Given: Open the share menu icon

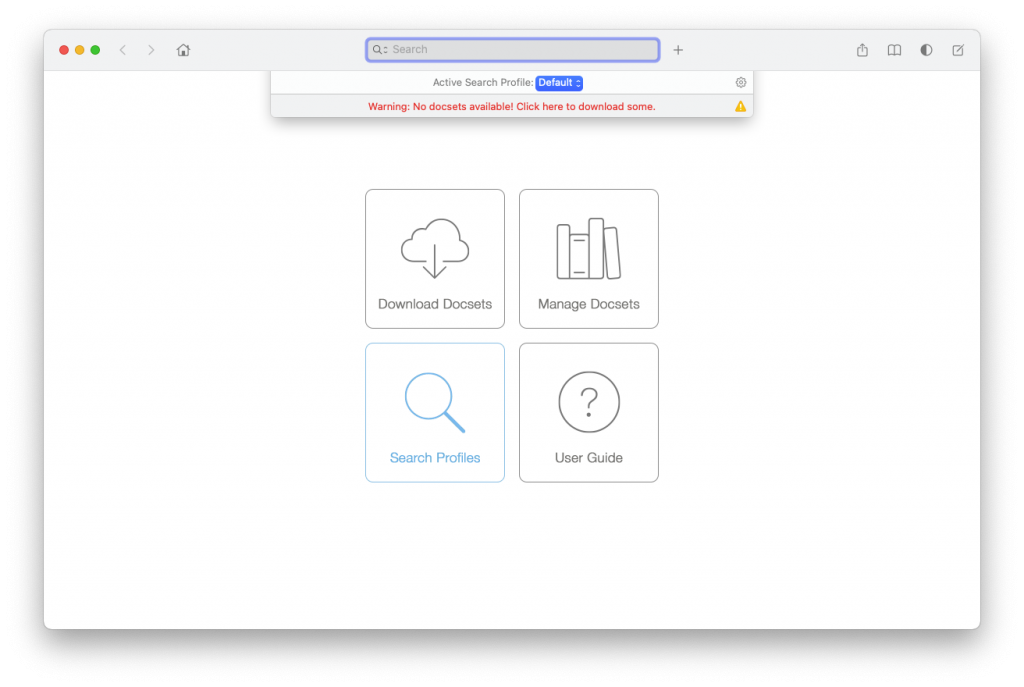Looking at the screenshot, I should tap(862, 50).
